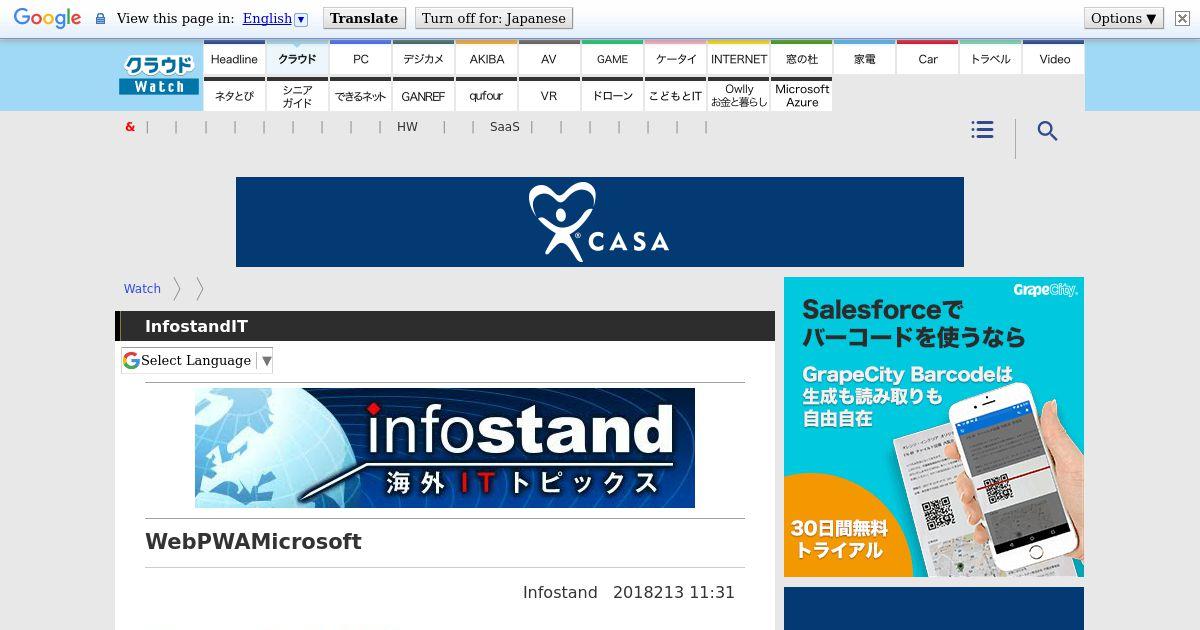Open the GAME tab
Screen dimensions: 1200x630
pos(613,59)
